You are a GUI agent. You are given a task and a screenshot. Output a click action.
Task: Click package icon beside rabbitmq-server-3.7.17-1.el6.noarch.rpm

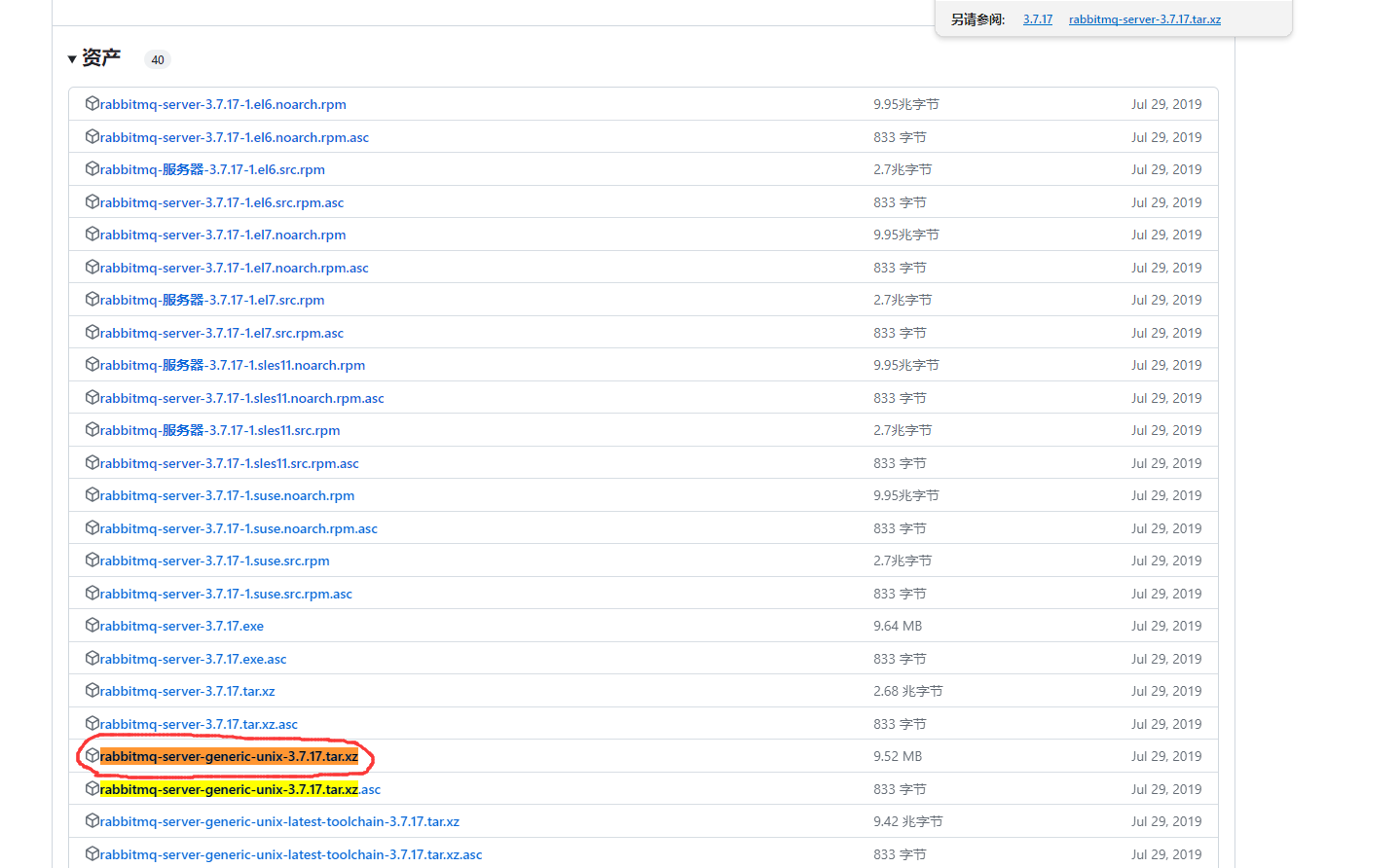[92, 103]
